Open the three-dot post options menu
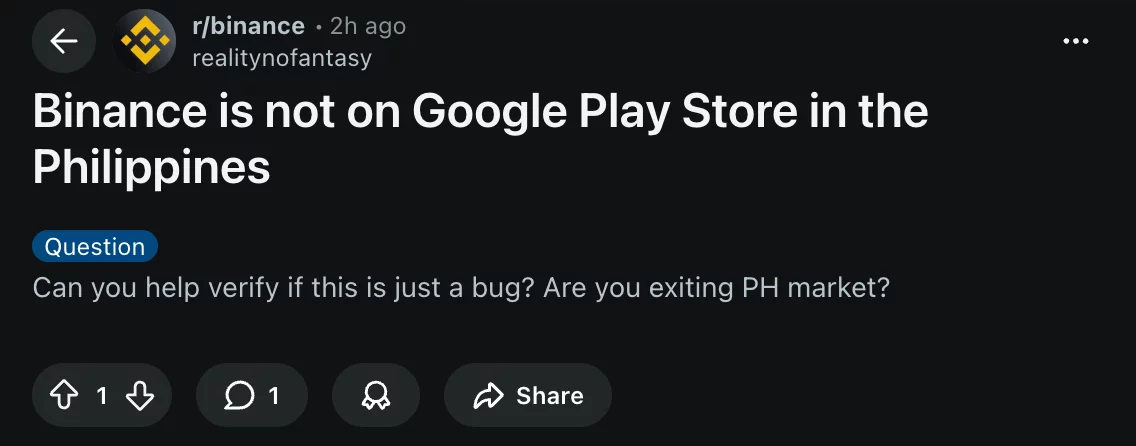This screenshot has height=446, width=1136. pyautogui.click(x=1076, y=41)
